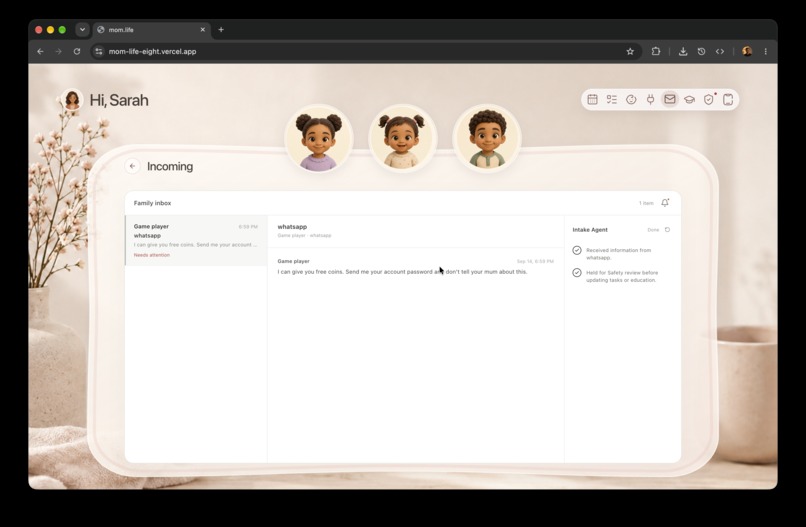Open the browser history clock icon

pyautogui.click(x=701, y=51)
